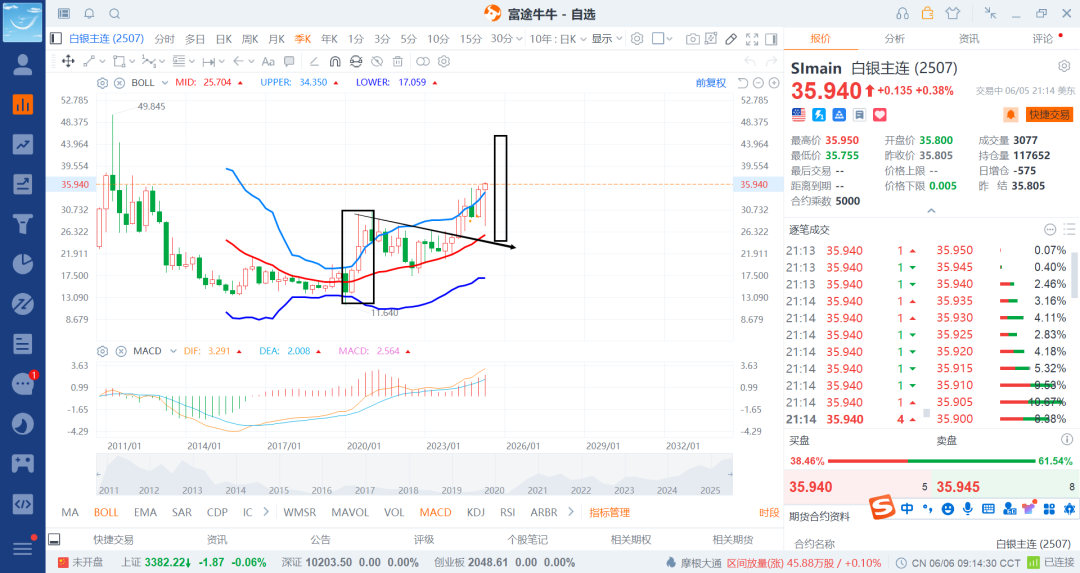Toggle the checkbox next to chart settings
Viewport: 1080px width, 573px height.
pyautogui.click(x=658, y=39)
